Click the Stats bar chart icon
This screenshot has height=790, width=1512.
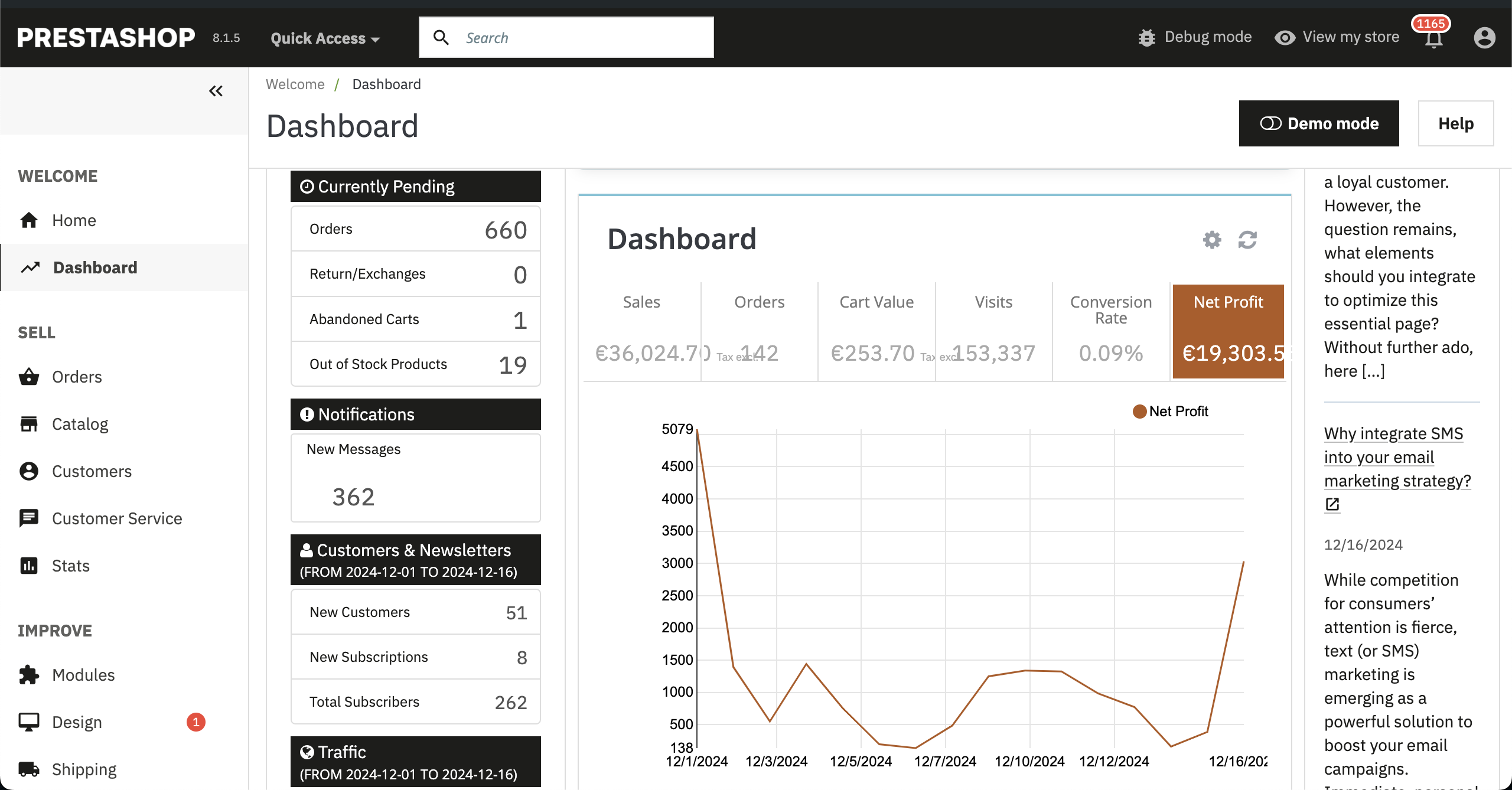(x=29, y=566)
